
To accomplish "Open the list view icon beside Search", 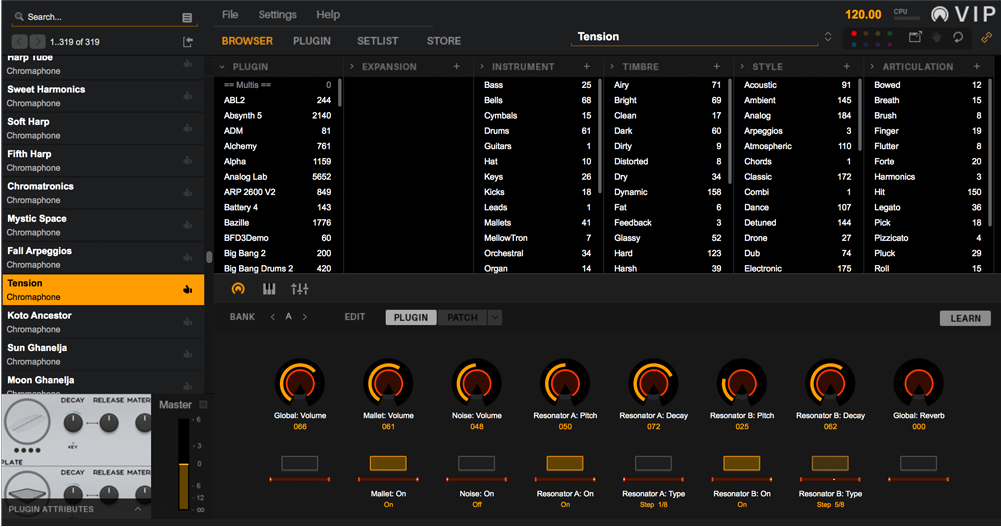I will click(x=187, y=18).
